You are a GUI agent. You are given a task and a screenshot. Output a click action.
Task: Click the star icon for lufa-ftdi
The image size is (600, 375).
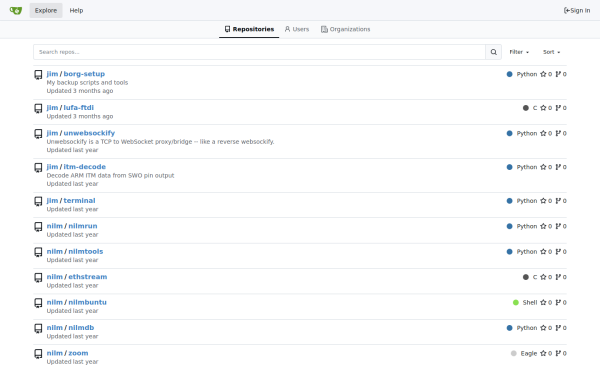coord(543,108)
